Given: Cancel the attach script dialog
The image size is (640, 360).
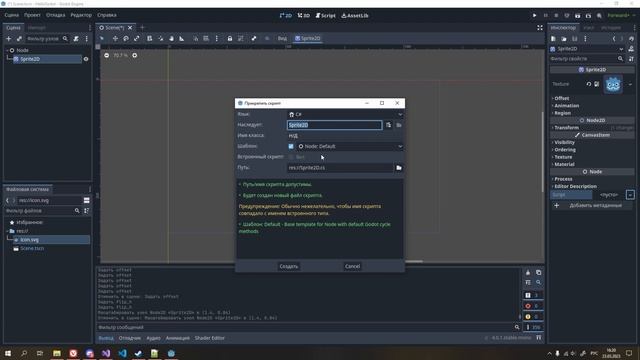Looking at the screenshot, I should (x=352, y=266).
